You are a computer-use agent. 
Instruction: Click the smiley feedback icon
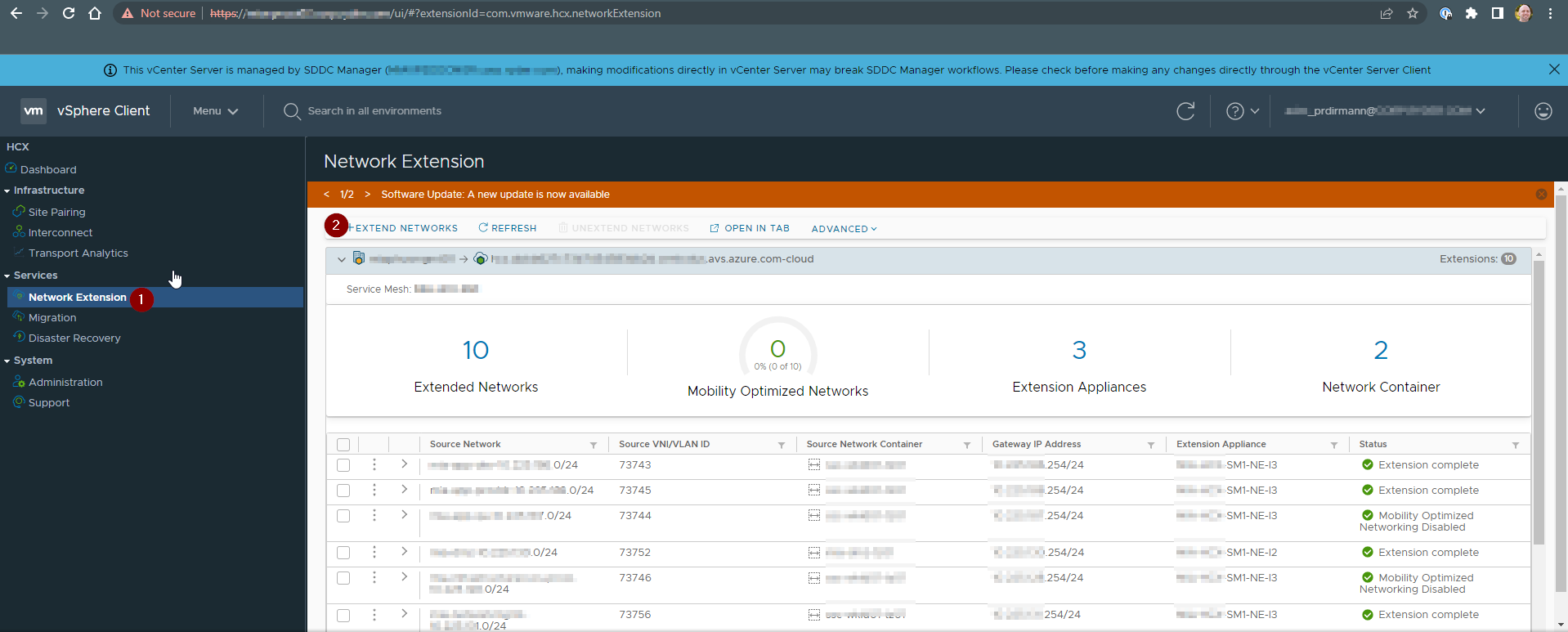tap(1543, 111)
